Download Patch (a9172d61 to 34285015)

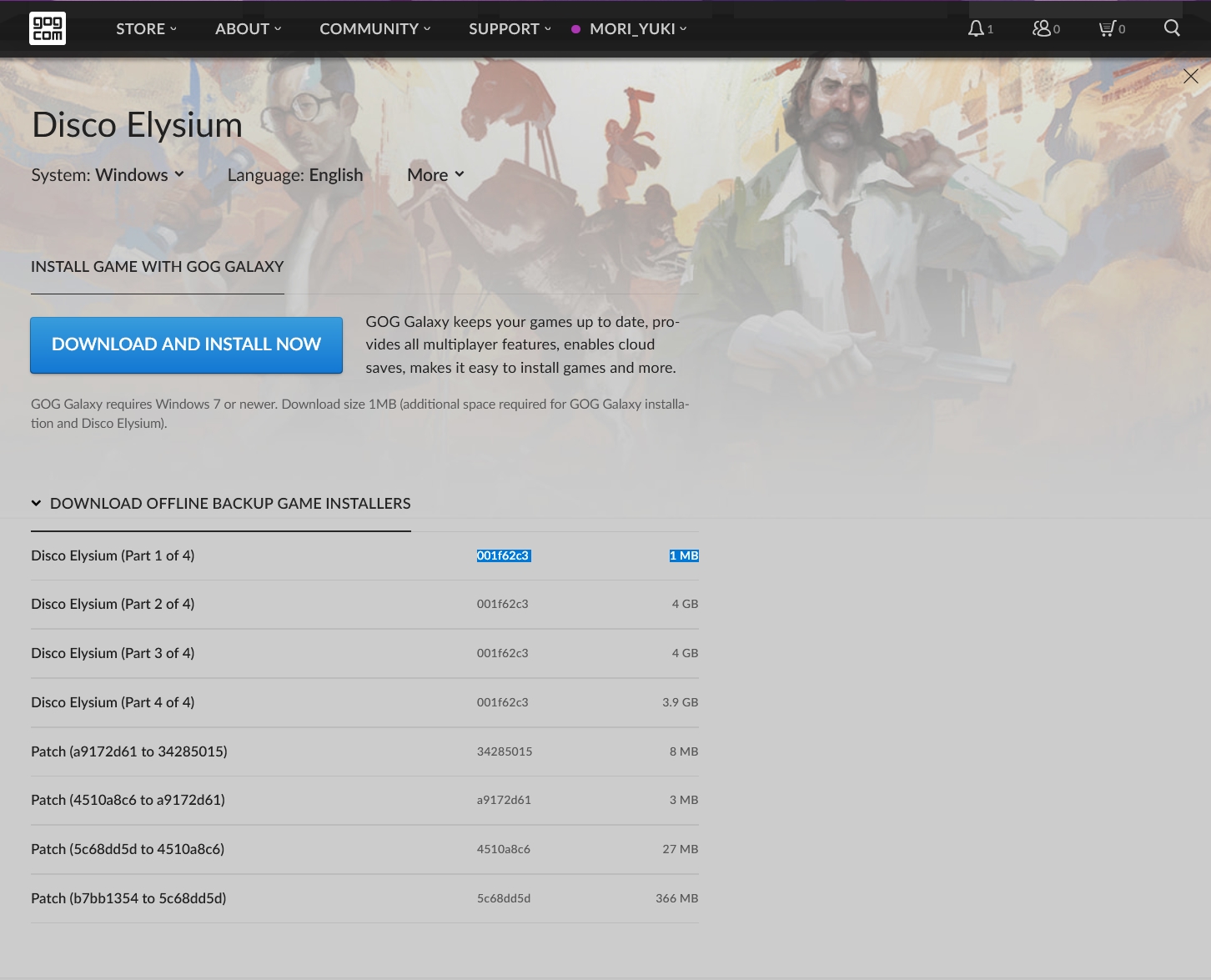pos(364,751)
